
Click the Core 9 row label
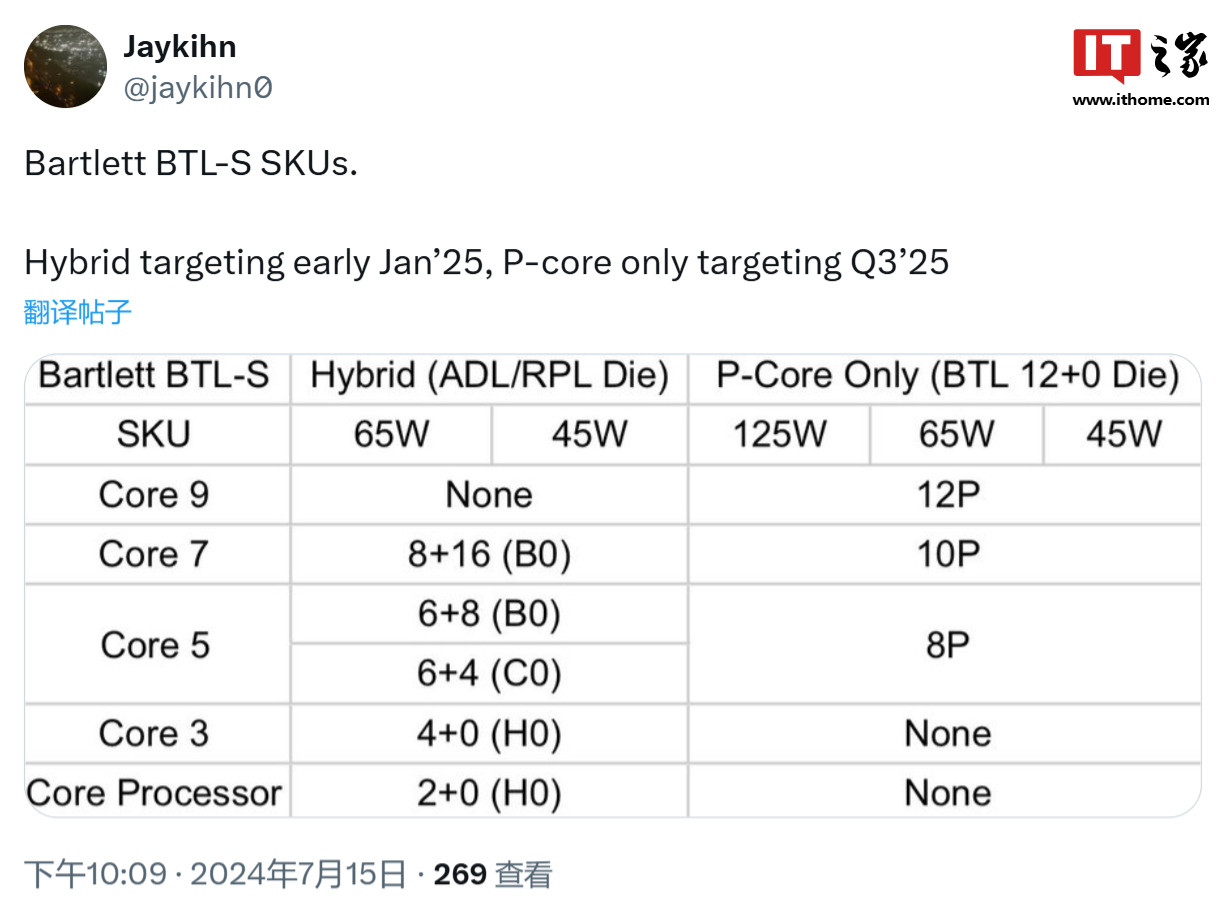[154, 494]
